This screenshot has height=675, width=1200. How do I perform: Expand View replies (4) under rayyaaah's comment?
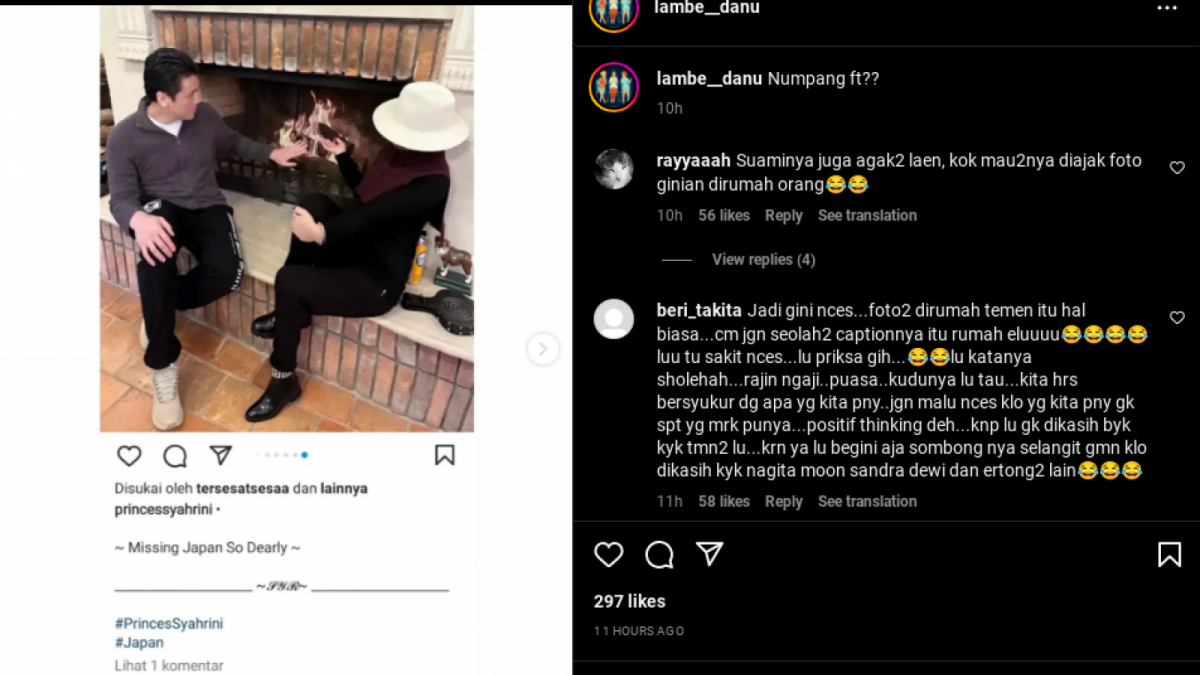pos(763,260)
